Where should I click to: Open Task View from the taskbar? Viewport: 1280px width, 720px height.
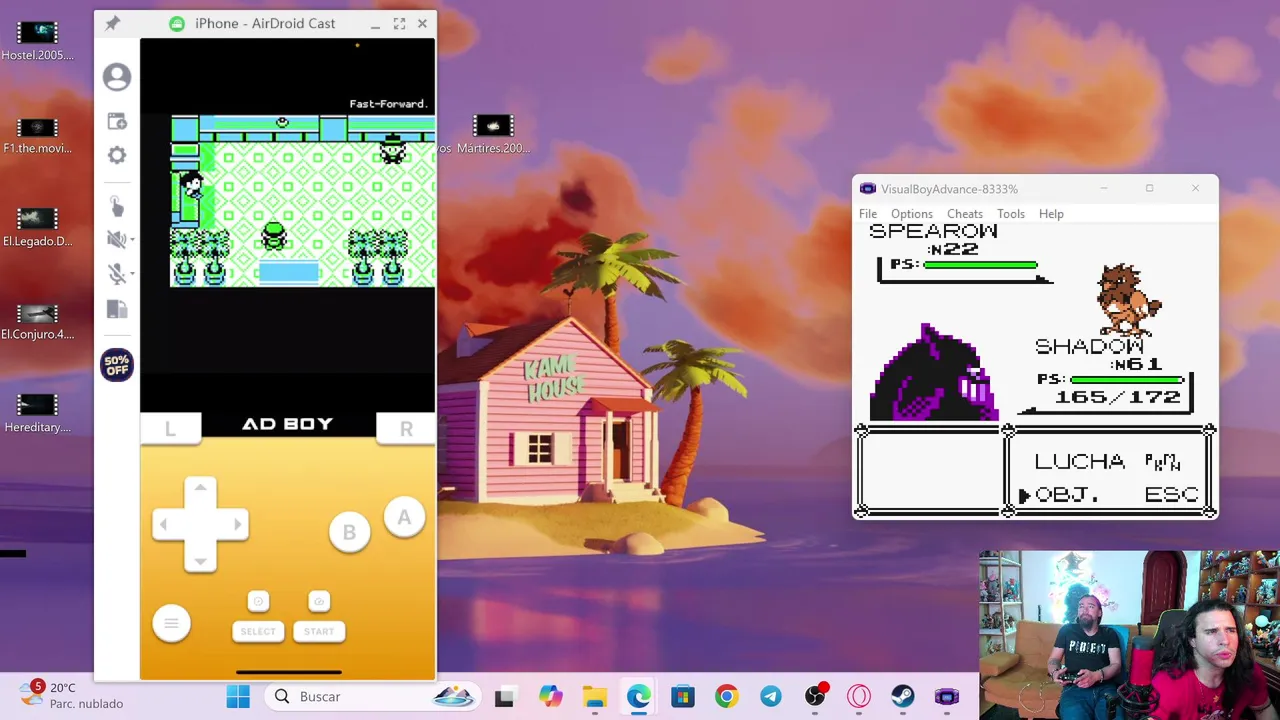tap(504, 697)
